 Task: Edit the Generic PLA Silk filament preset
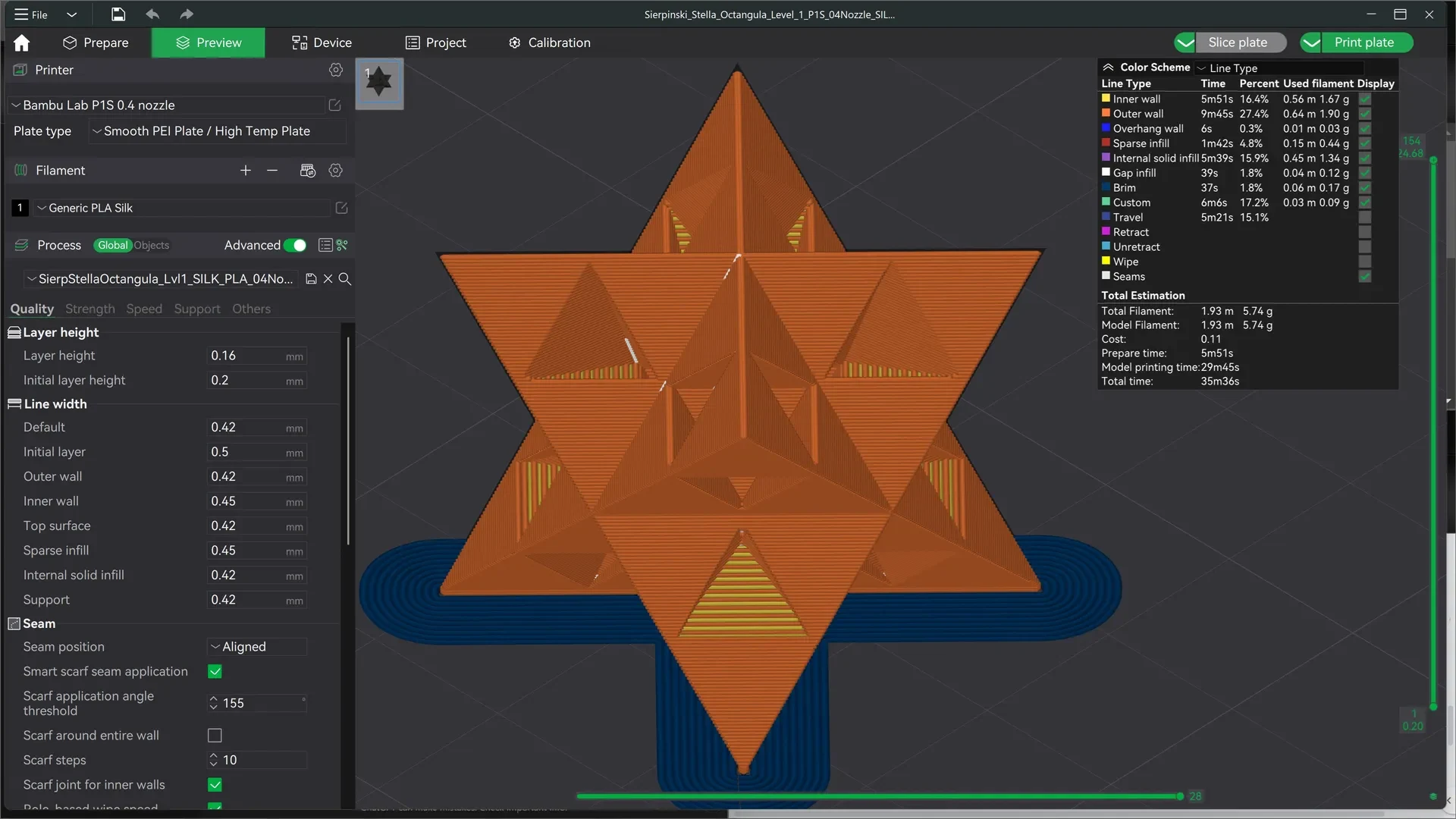tap(341, 208)
